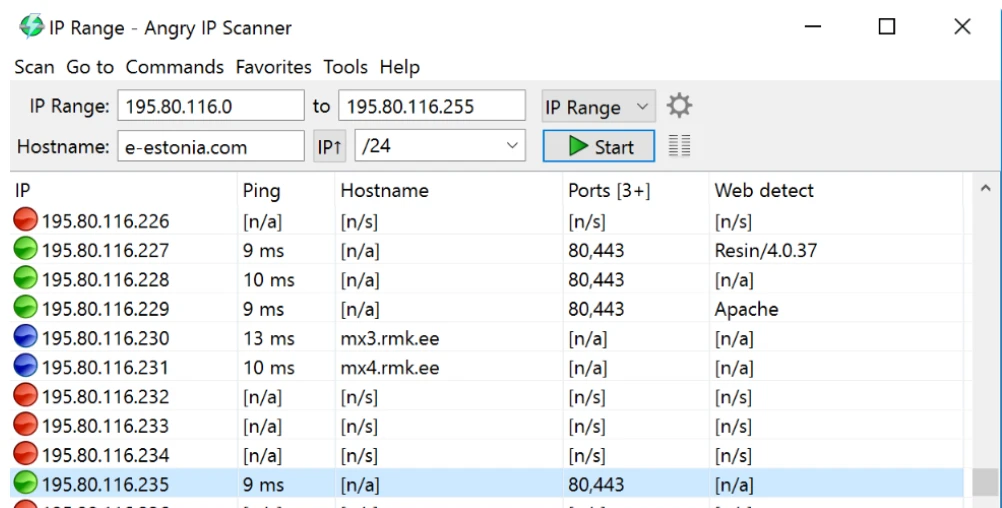The image size is (1002, 508).
Task: Sort by the Ports [3+] column header
Action: click(x=636, y=190)
